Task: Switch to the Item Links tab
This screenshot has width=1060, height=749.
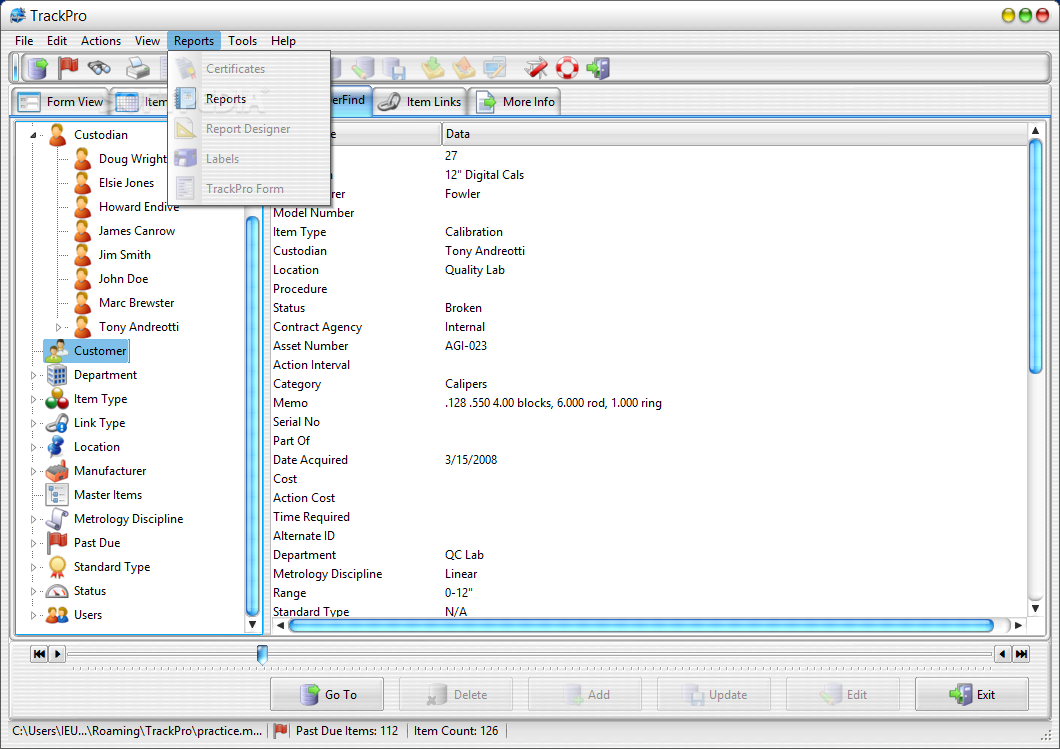Action: tap(420, 102)
